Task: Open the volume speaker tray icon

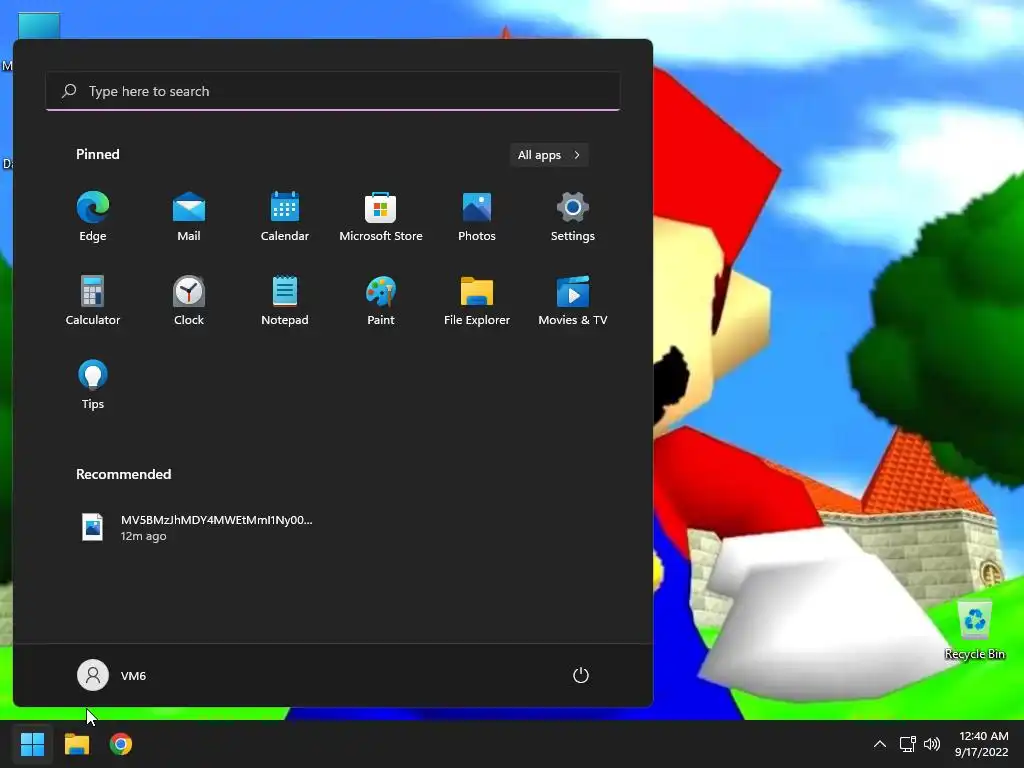Action: tap(932, 744)
